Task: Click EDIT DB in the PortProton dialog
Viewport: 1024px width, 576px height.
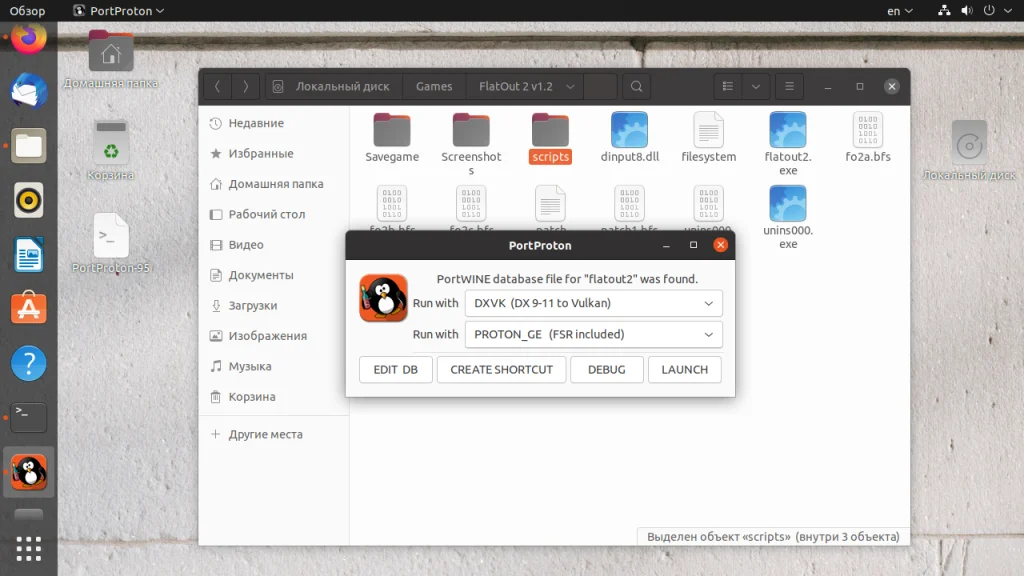Action: [x=395, y=369]
